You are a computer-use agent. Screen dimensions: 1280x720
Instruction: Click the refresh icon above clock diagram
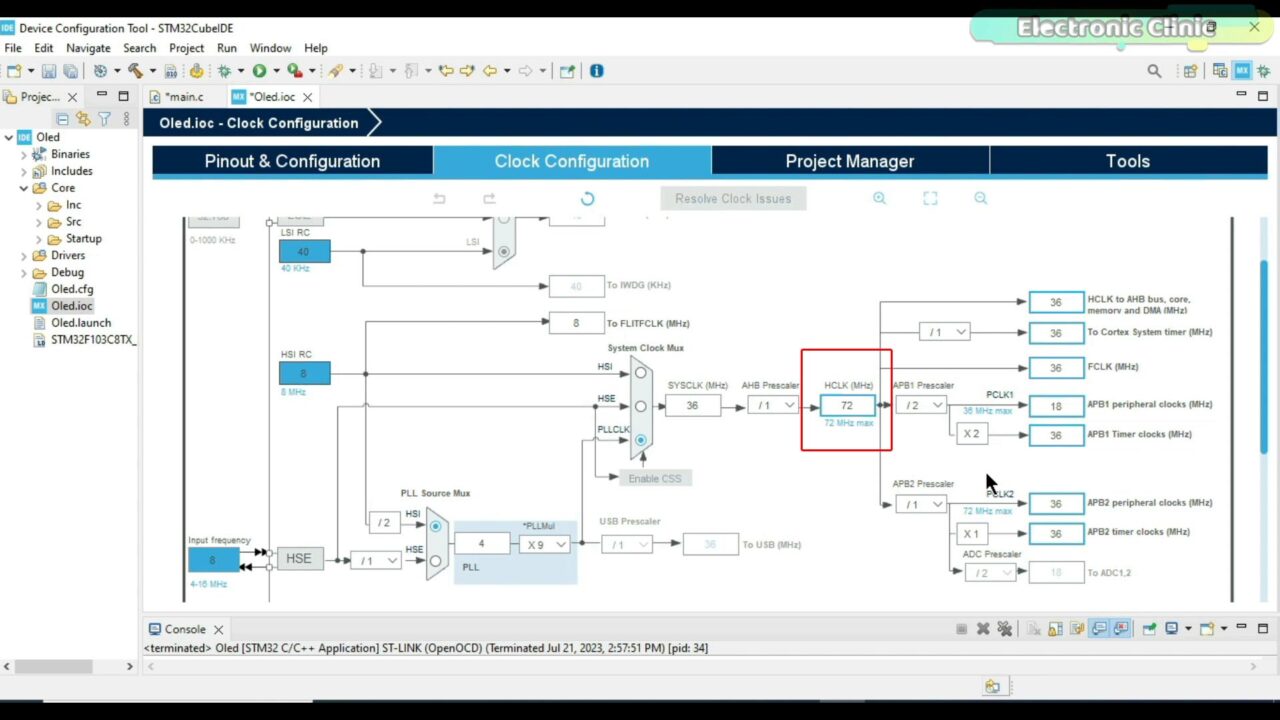point(587,198)
